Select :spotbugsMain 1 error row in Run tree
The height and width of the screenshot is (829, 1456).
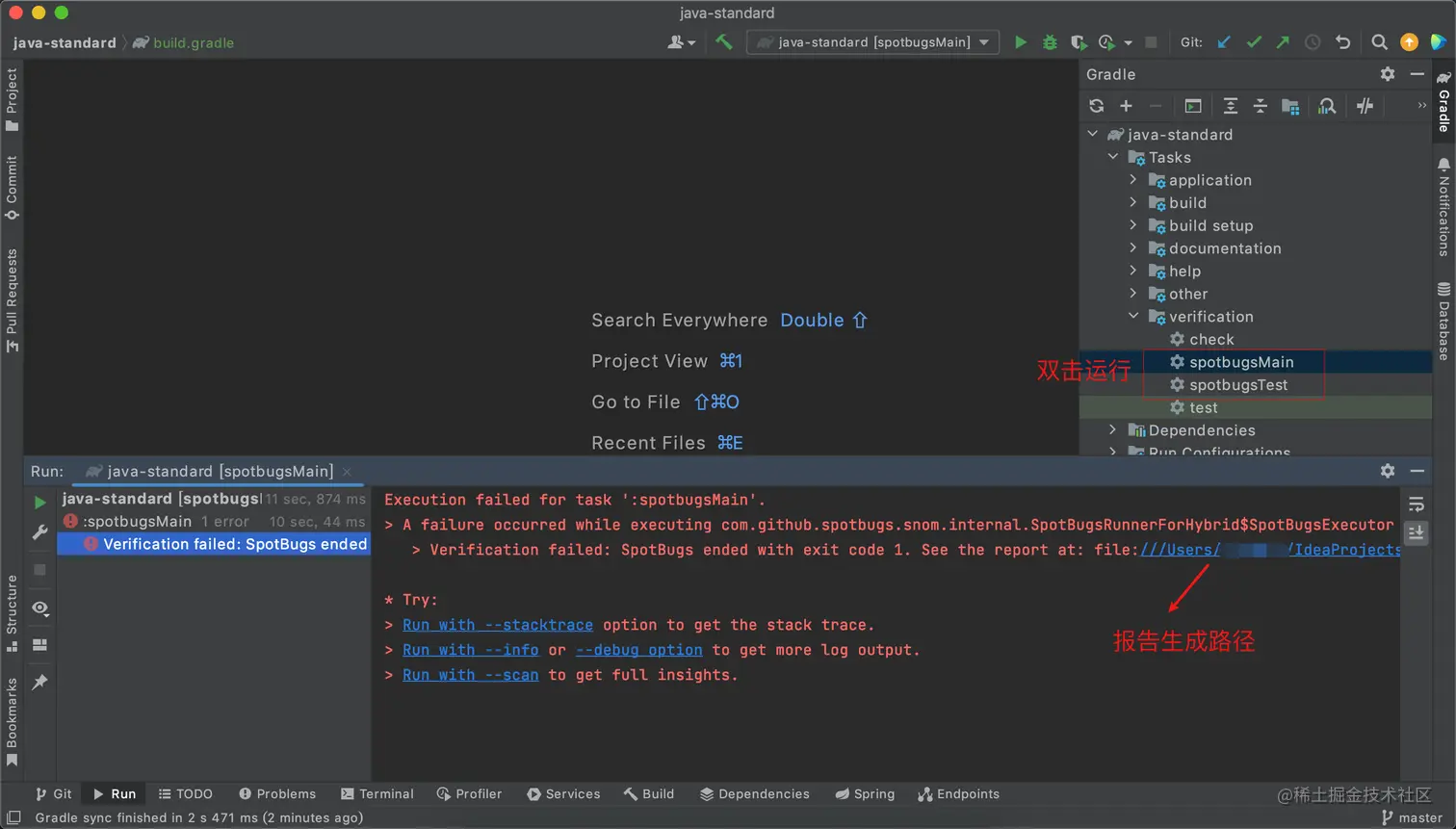coord(214,521)
